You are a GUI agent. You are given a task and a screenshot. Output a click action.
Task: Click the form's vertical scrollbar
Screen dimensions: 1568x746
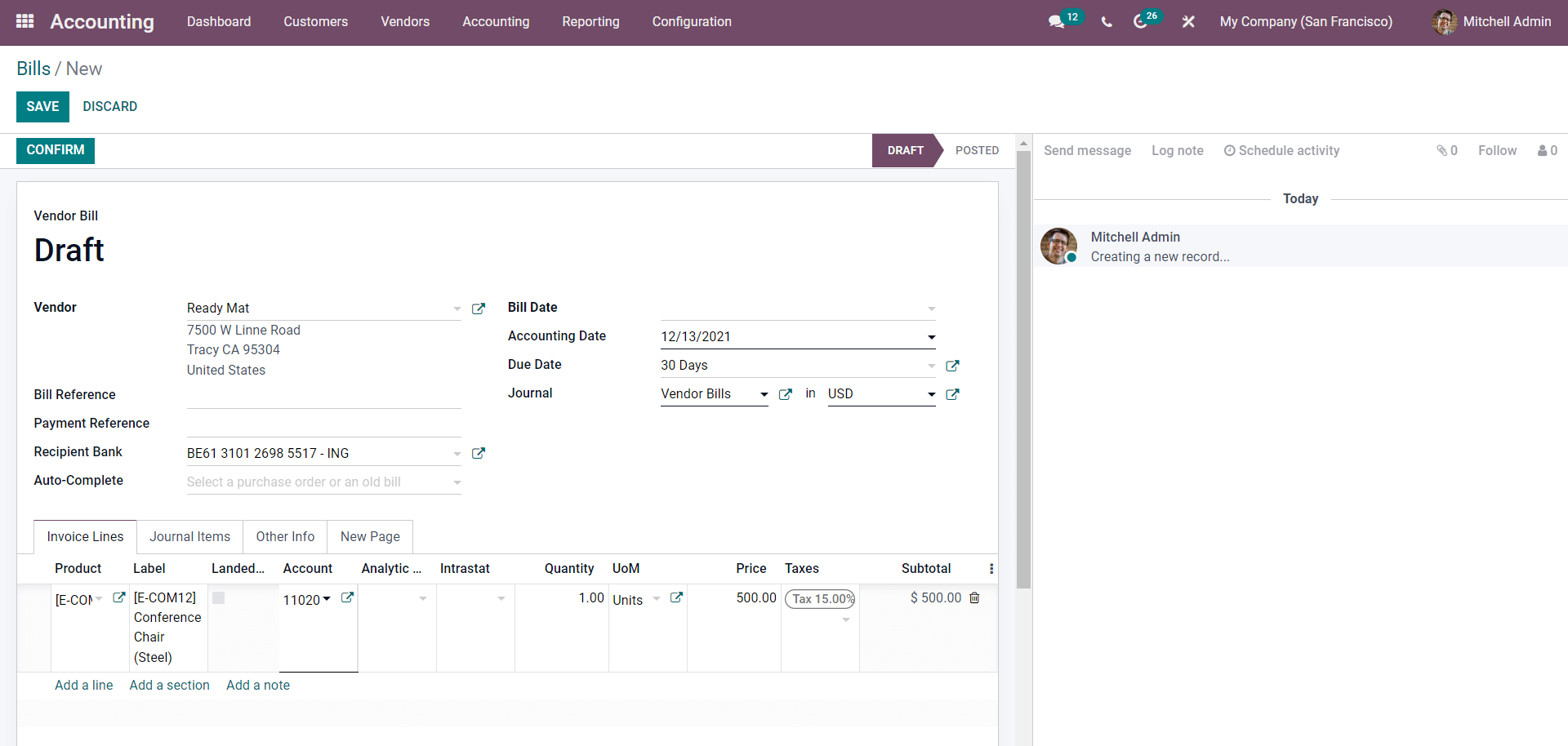point(1023,367)
